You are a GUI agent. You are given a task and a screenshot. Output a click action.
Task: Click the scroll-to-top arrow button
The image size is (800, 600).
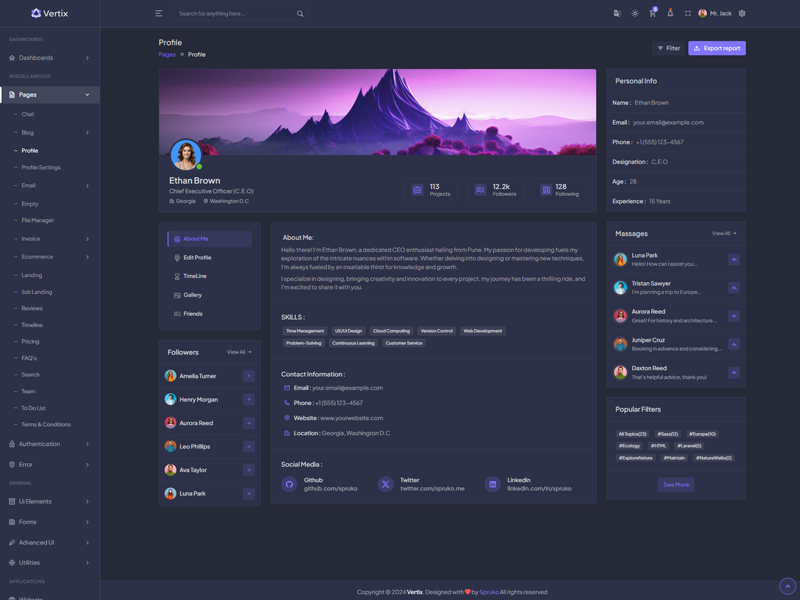coord(787,586)
